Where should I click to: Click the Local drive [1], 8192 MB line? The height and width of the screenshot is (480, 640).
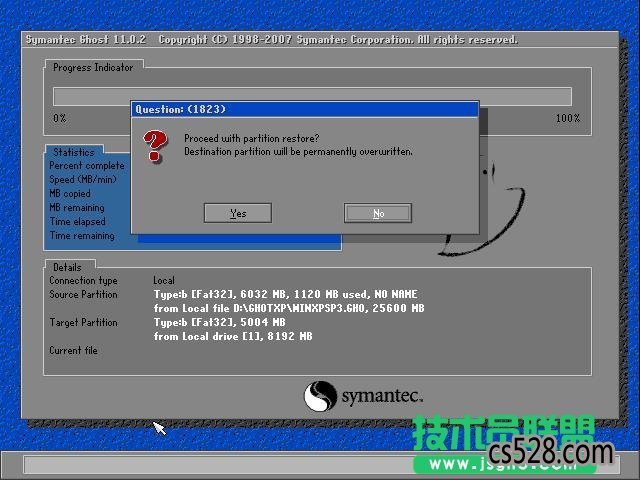pyautogui.click(x=233, y=336)
